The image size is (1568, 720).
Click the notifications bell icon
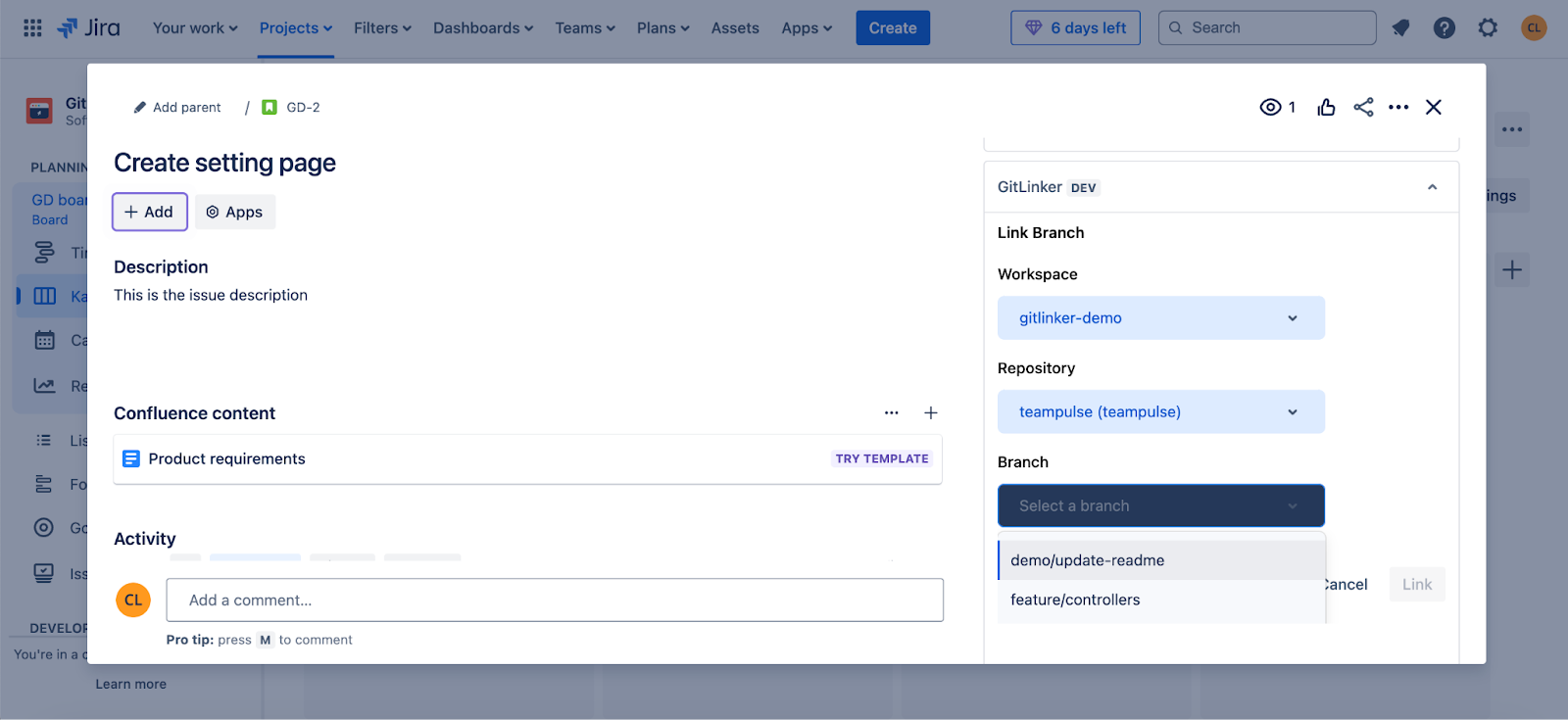[1400, 28]
